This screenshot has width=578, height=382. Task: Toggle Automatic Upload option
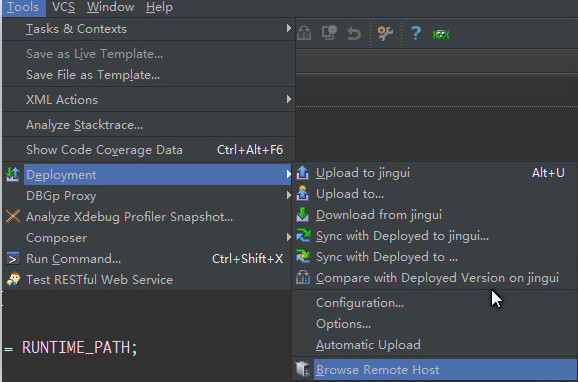368,345
